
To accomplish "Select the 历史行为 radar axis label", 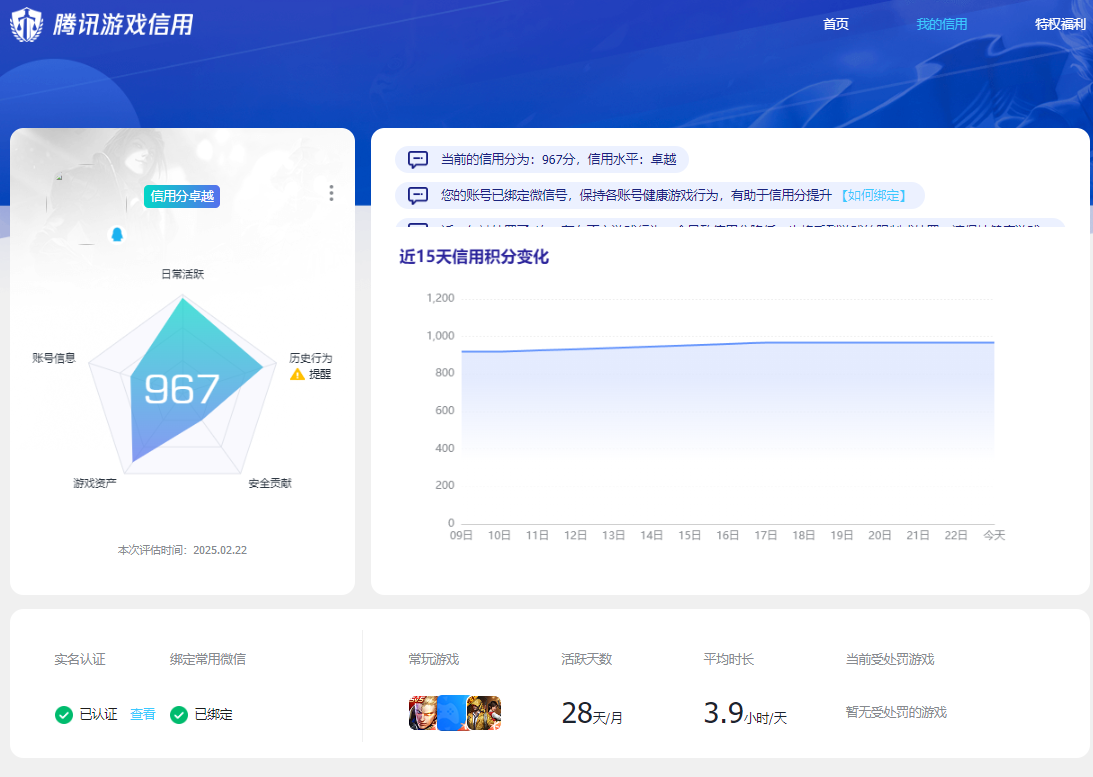I will (311, 358).
